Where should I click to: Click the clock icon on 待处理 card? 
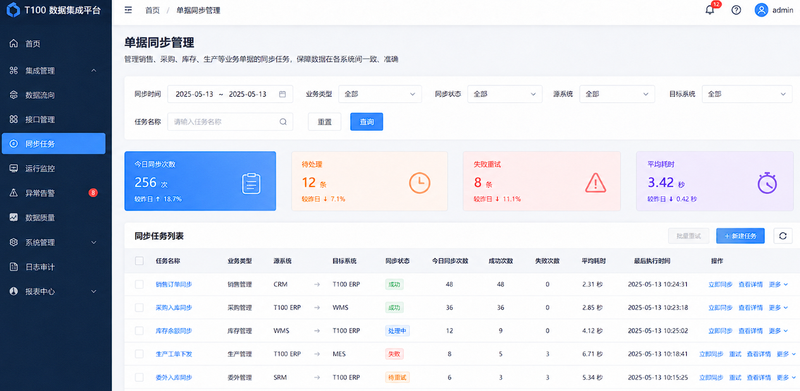coord(419,183)
